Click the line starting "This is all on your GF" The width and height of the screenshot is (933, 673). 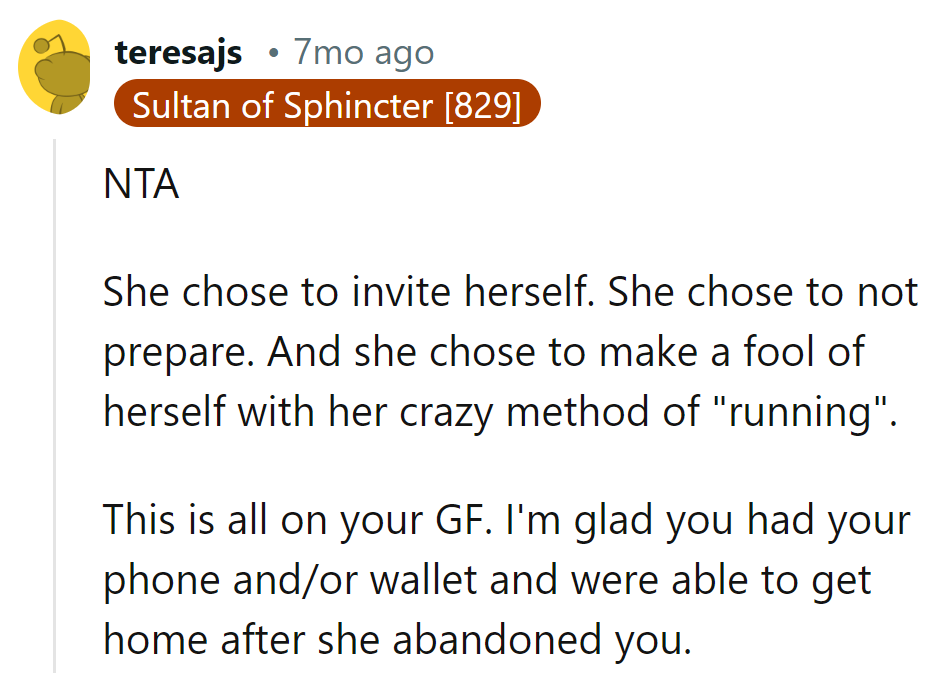click(507, 521)
